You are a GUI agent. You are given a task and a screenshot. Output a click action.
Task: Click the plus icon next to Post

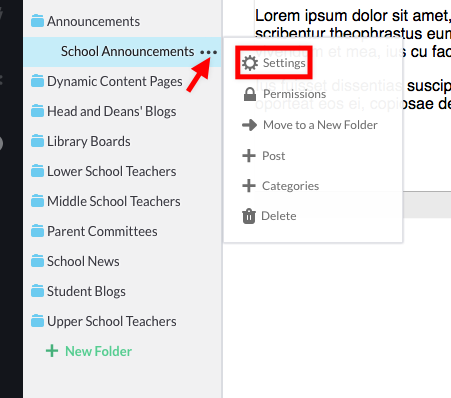pyautogui.click(x=249, y=156)
